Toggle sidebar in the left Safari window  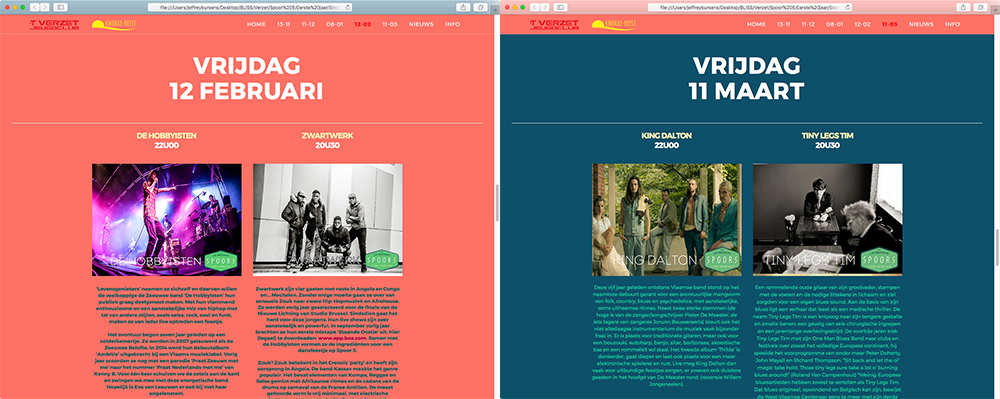(x=61, y=7)
